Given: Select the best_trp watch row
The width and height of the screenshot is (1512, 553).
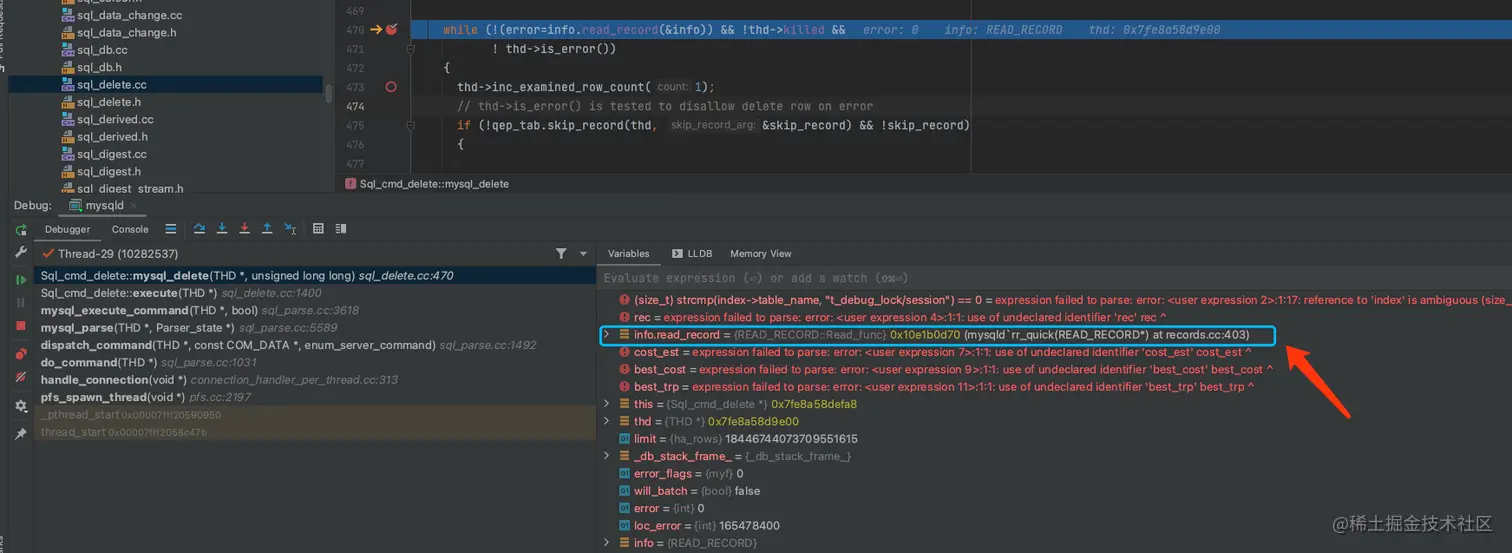Looking at the screenshot, I should tap(1055, 387).
